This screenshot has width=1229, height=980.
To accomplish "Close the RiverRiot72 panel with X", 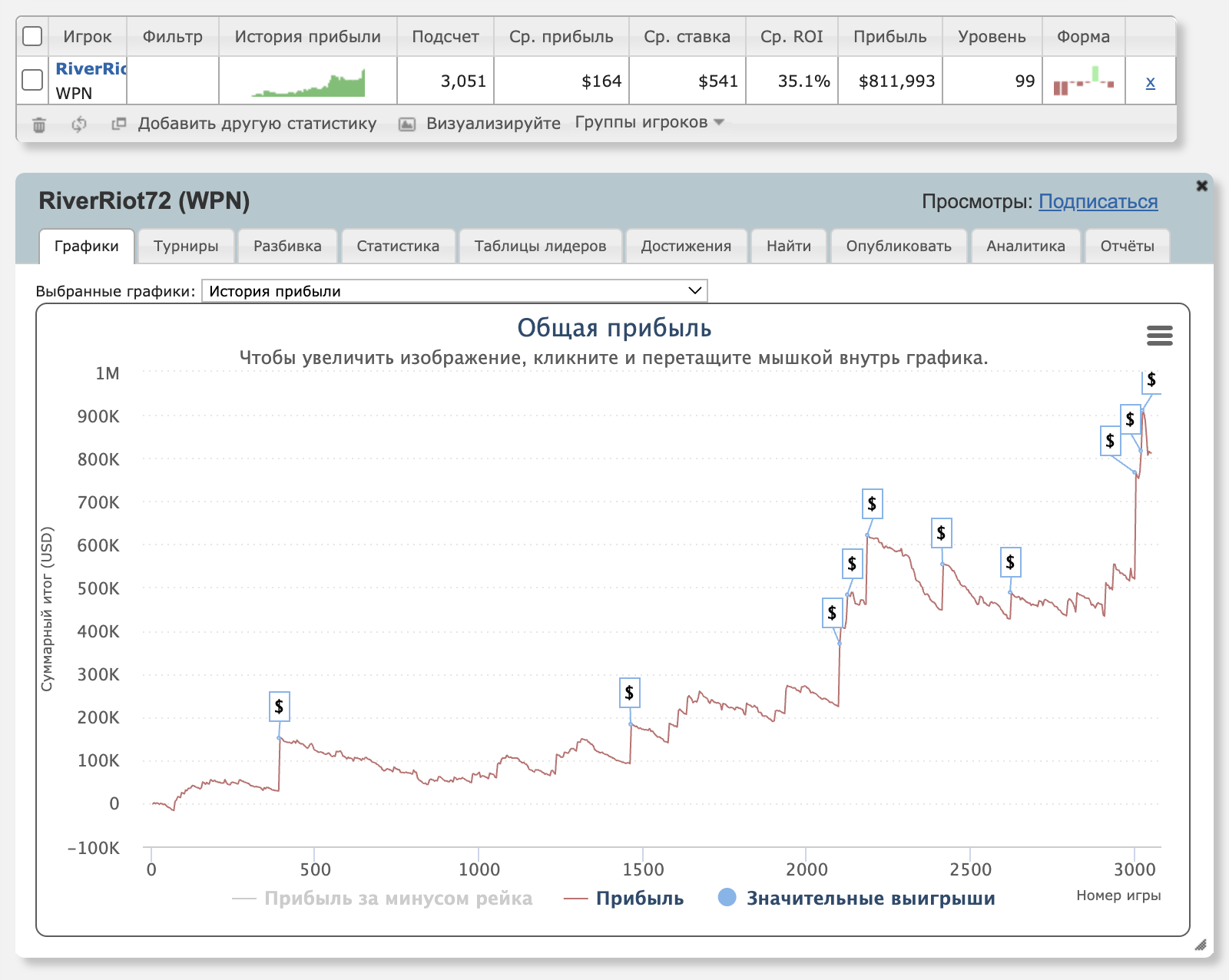I will (x=1202, y=186).
